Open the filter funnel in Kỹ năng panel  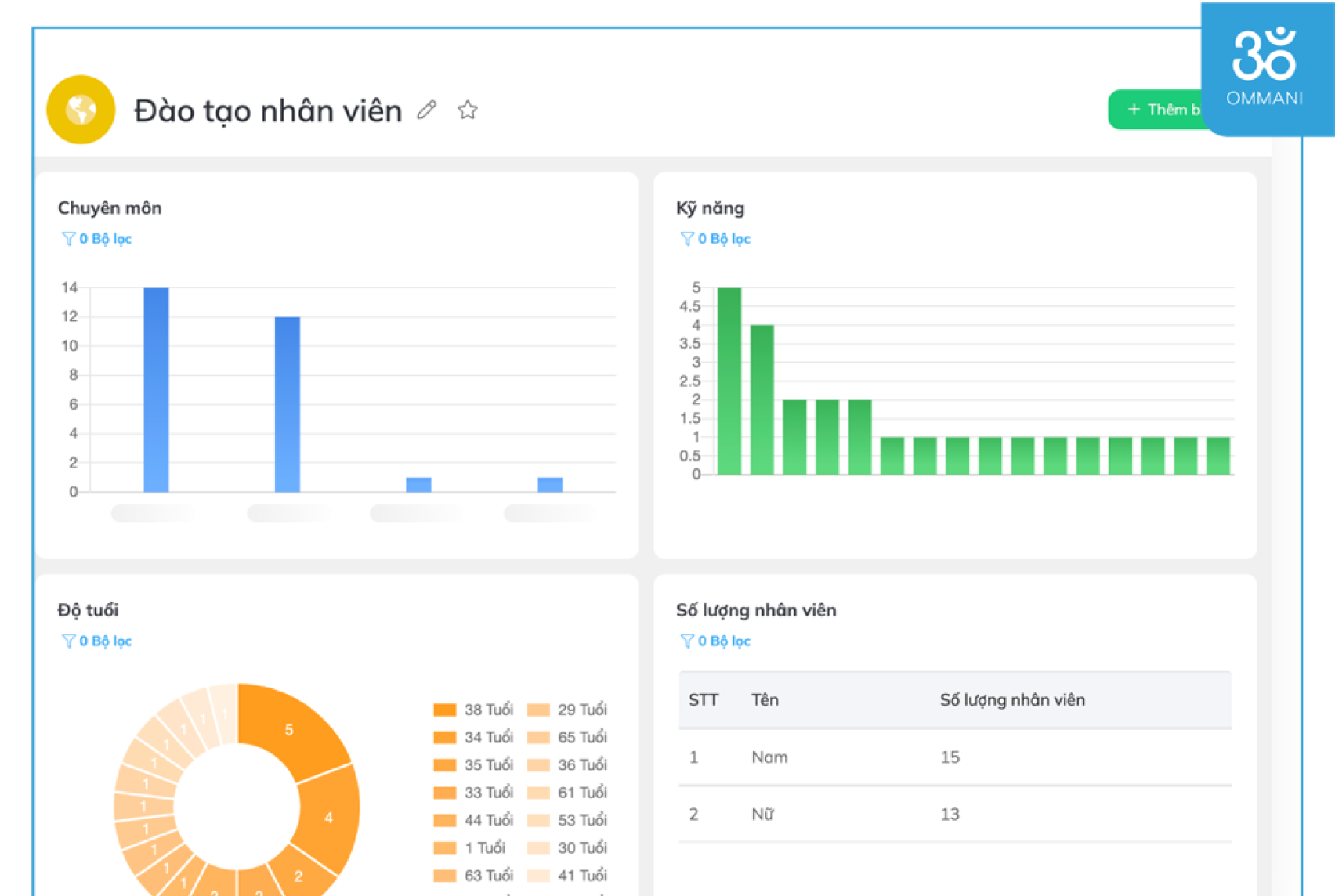pyautogui.click(x=687, y=239)
